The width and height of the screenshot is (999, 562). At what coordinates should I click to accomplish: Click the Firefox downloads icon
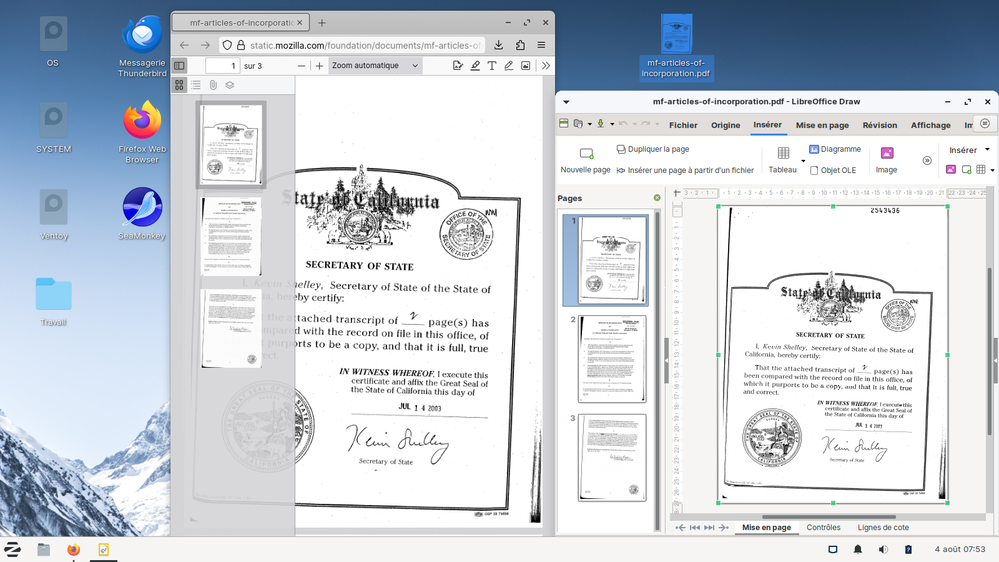click(x=499, y=45)
